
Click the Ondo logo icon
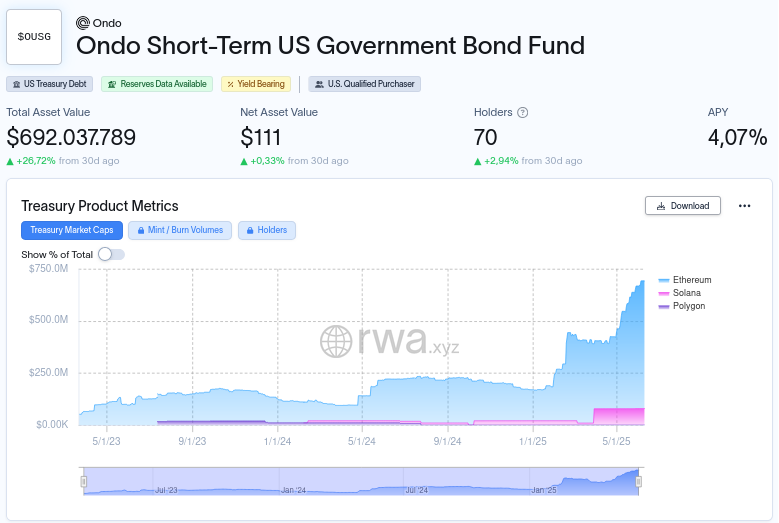(83, 23)
